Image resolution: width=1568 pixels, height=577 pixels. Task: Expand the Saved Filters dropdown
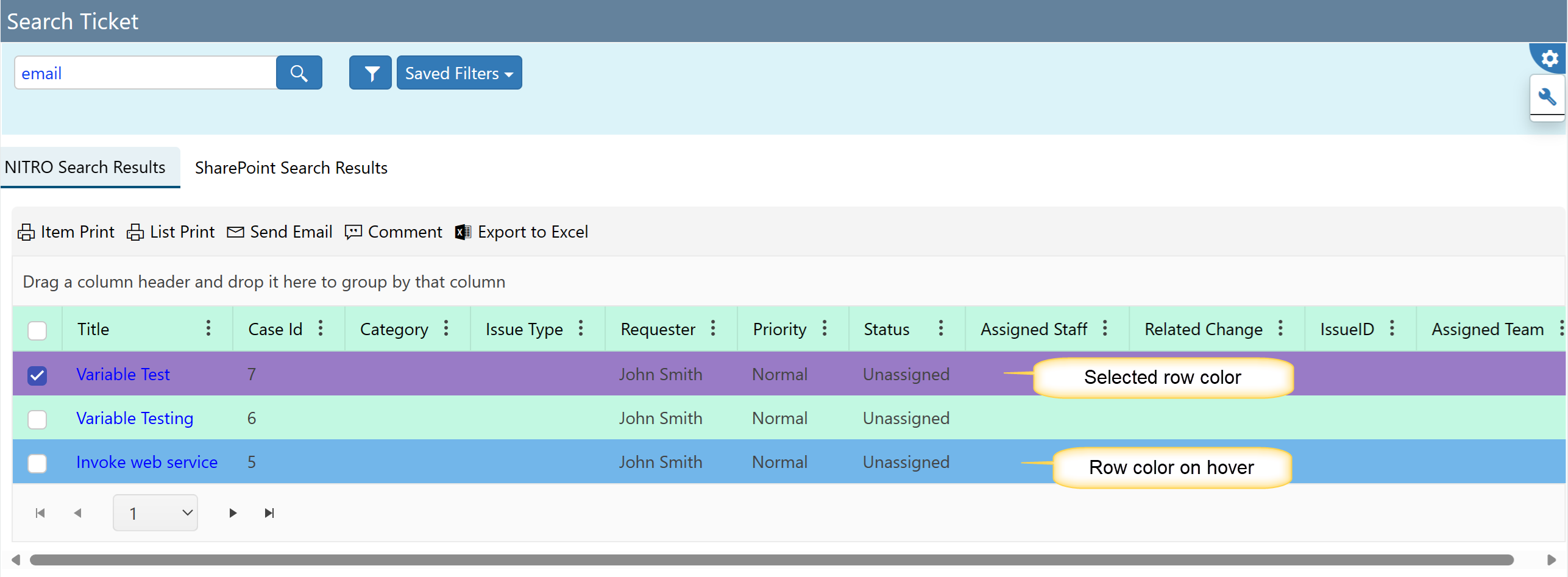(459, 73)
